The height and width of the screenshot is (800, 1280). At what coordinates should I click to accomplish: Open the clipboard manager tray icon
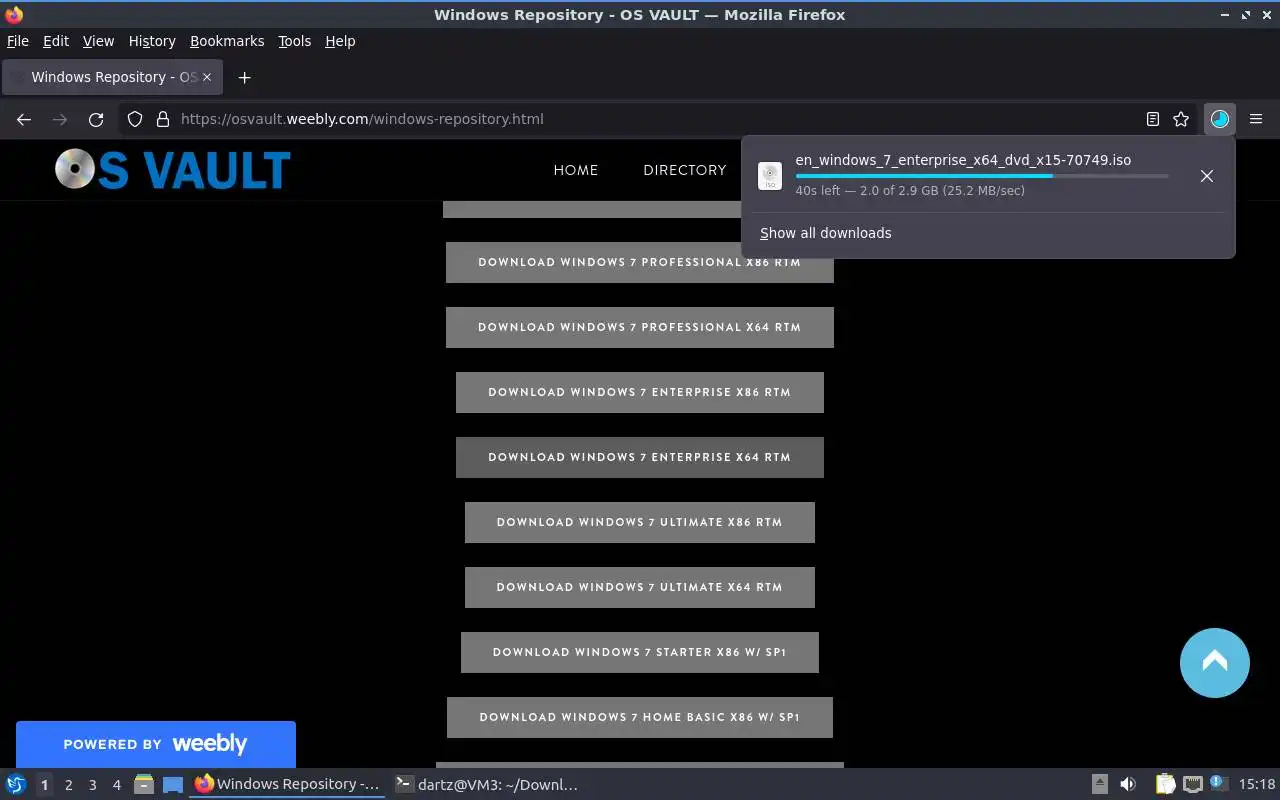coord(1166,785)
